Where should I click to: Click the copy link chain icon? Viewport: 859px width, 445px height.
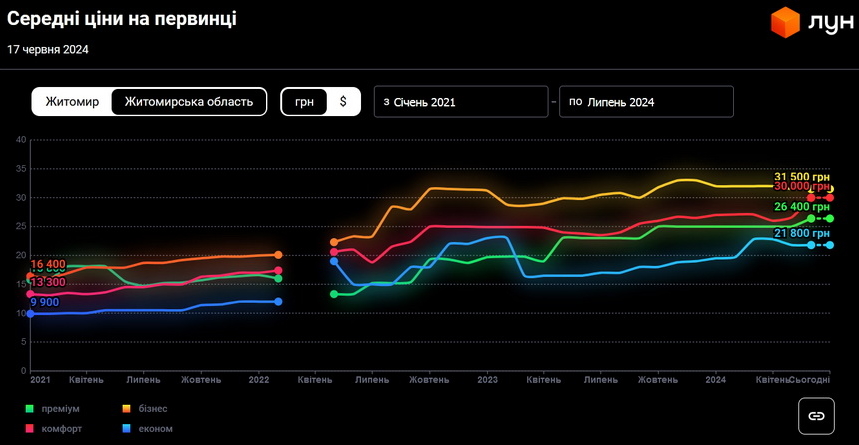coord(816,415)
